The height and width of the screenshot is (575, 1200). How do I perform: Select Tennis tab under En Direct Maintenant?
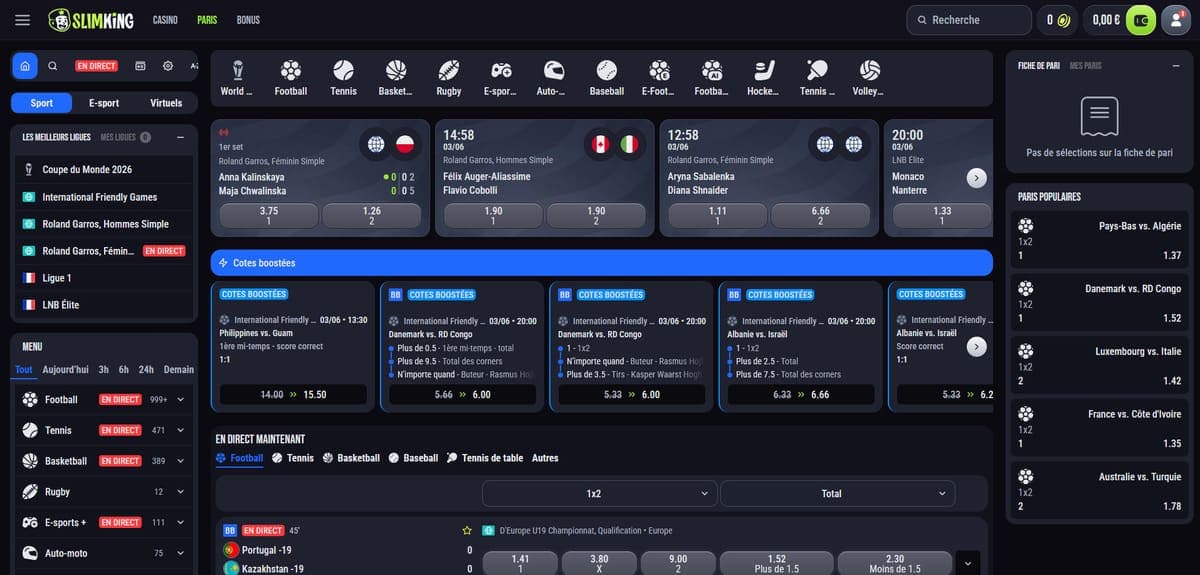click(293, 458)
